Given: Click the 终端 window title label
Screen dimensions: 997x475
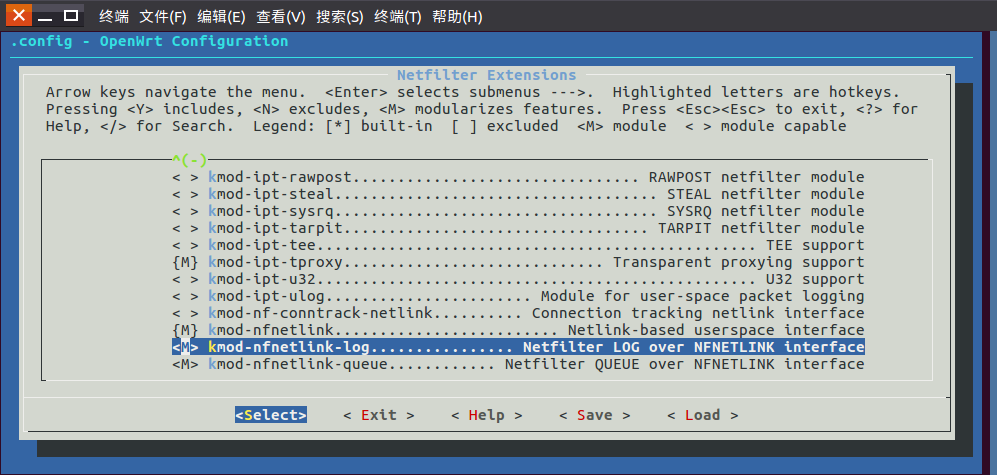Looking at the screenshot, I should click(x=114, y=17).
